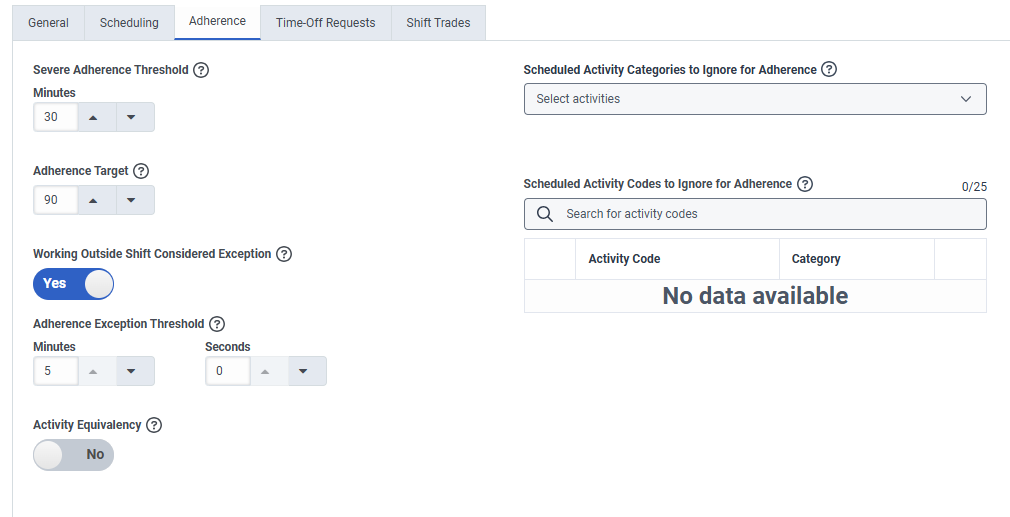
Task: Click the search magnifier icon for activity codes
Action: click(x=545, y=214)
